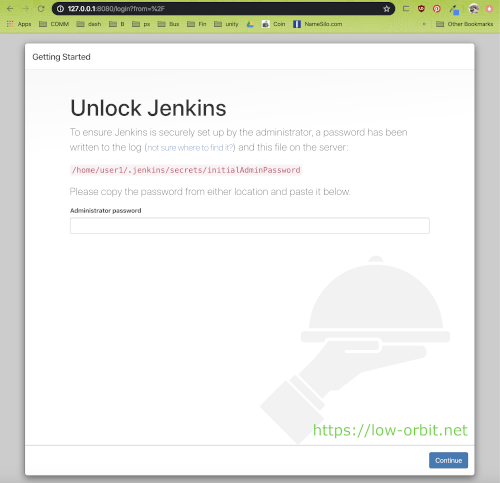This screenshot has height=483, width=500.
Task: View site information icon in address bar
Action: [60, 9]
